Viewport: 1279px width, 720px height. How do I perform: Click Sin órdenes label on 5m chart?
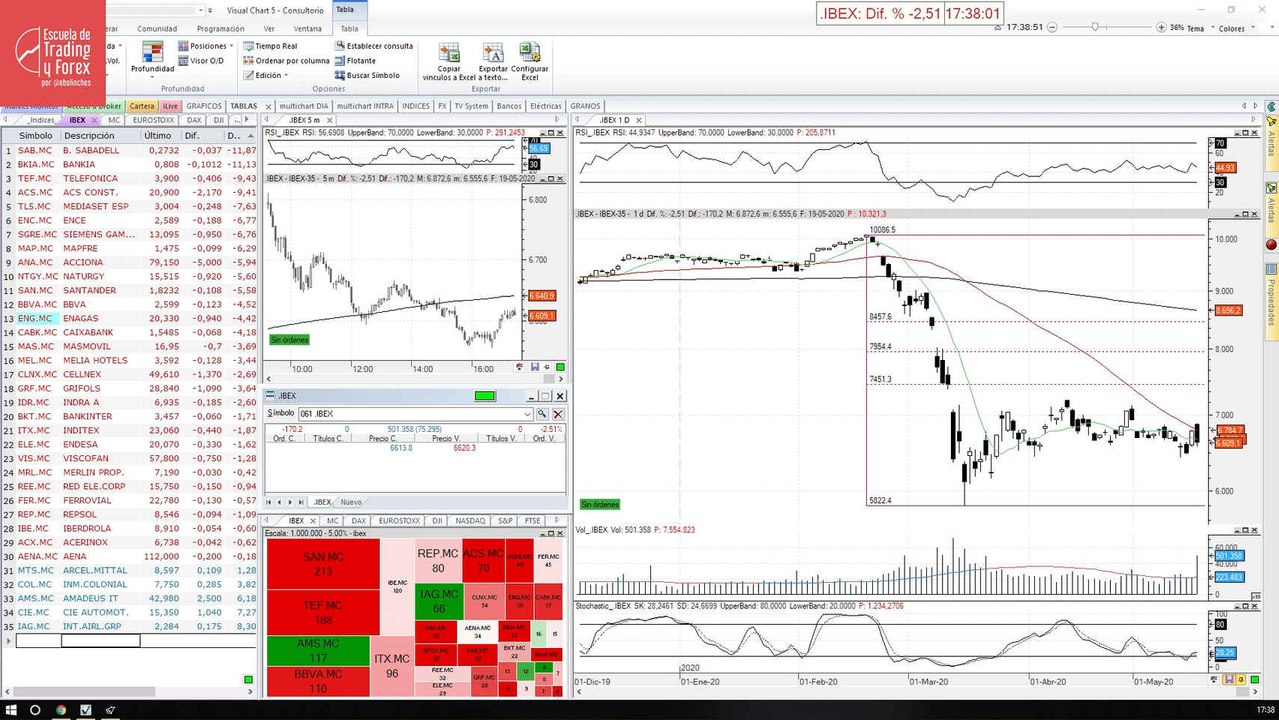click(x=289, y=340)
